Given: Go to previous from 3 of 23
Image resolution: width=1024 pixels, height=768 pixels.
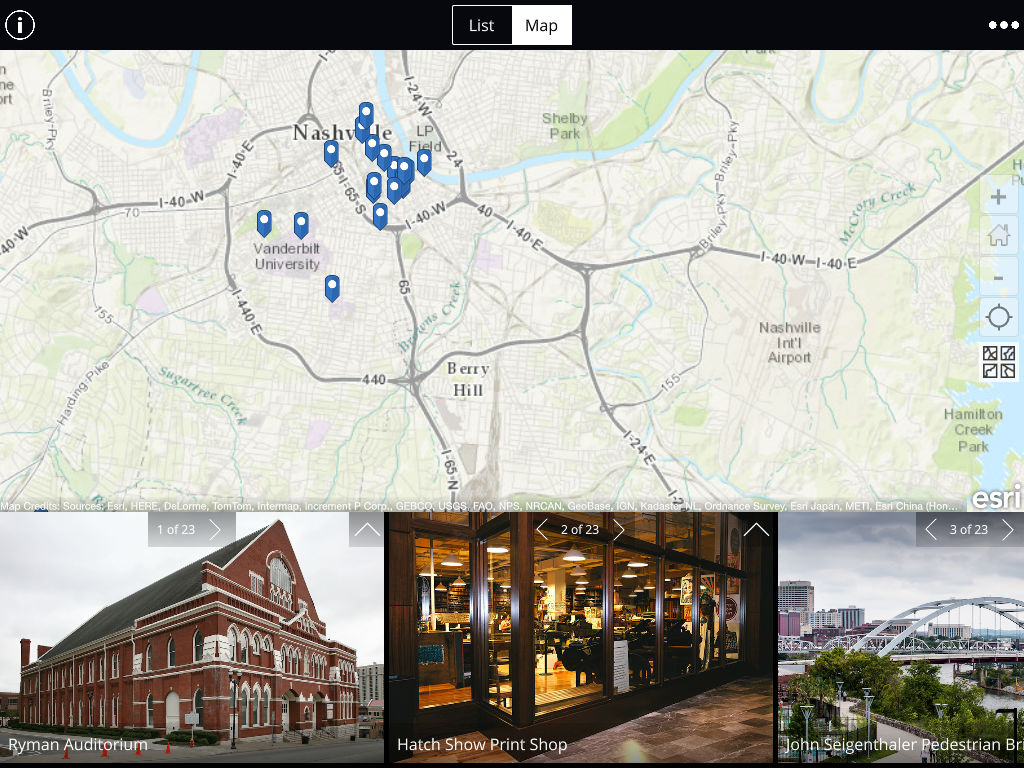Looking at the screenshot, I should coord(931,530).
